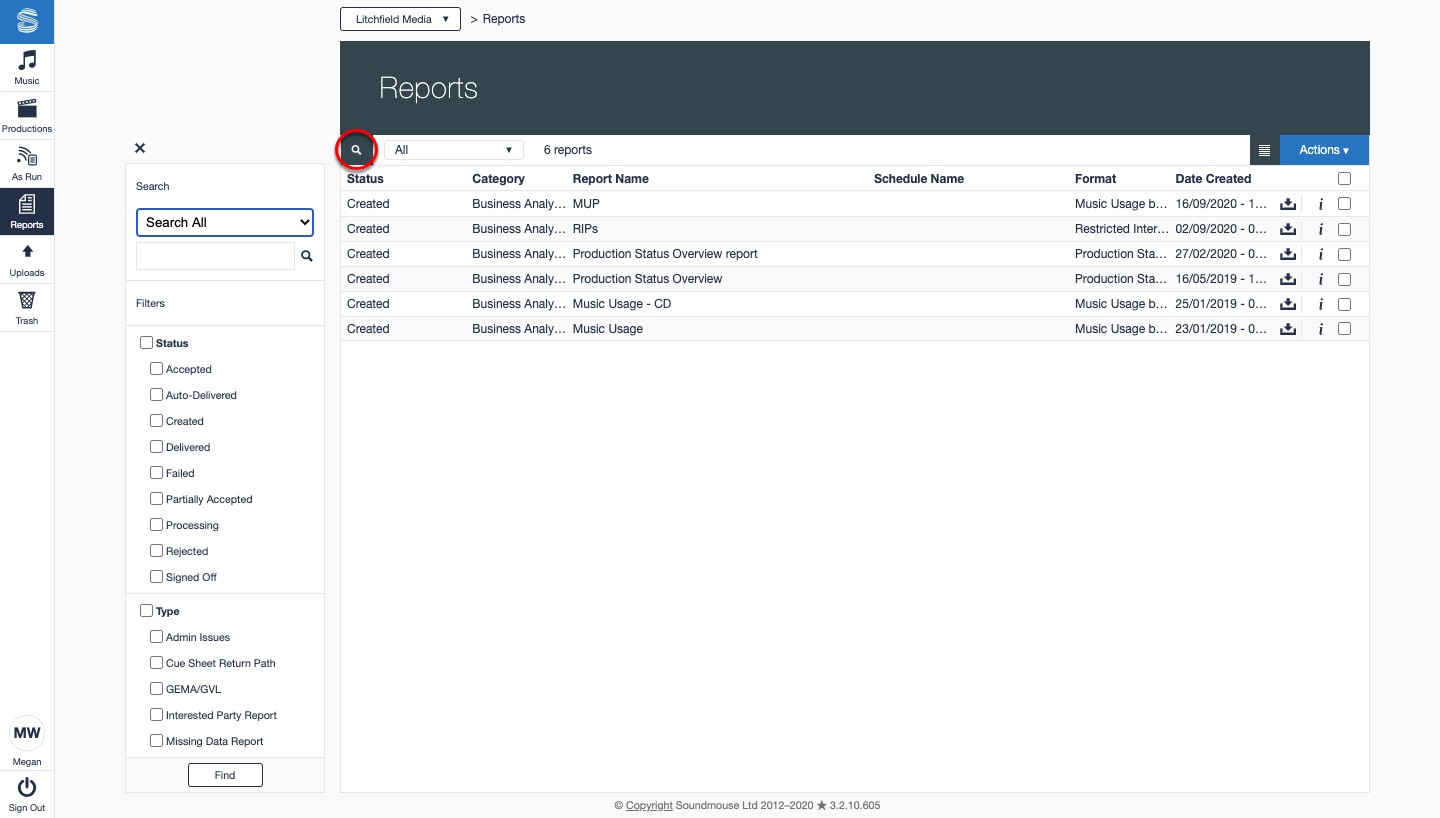Sort by Format column header
The image size is (1440, 818).
1095,179
